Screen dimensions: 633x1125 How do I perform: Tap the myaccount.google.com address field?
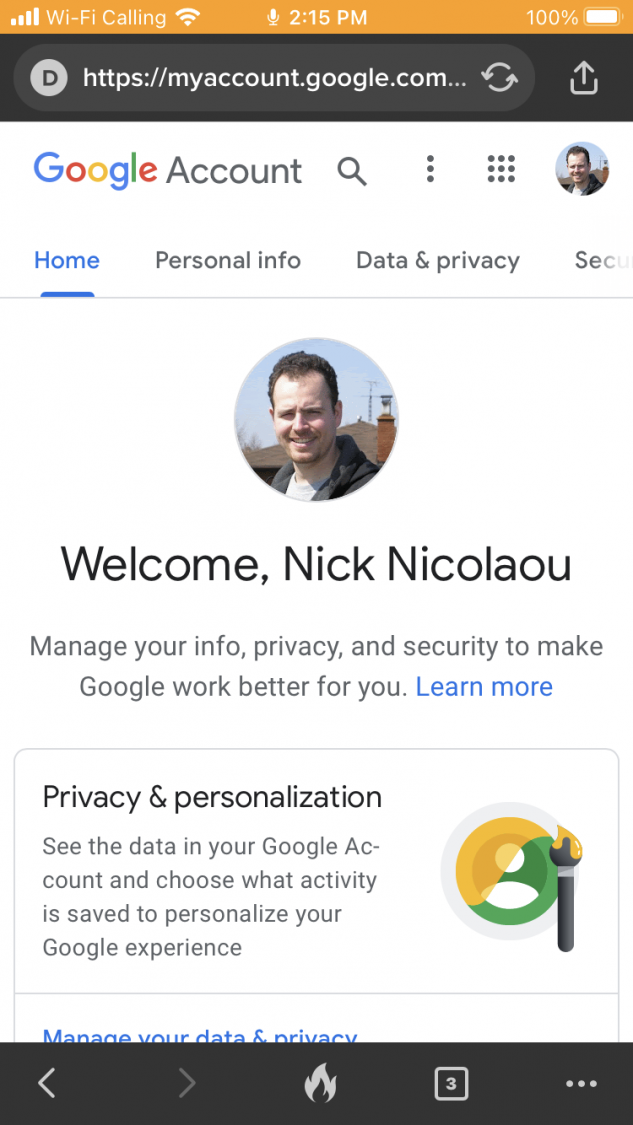point(274,77)
